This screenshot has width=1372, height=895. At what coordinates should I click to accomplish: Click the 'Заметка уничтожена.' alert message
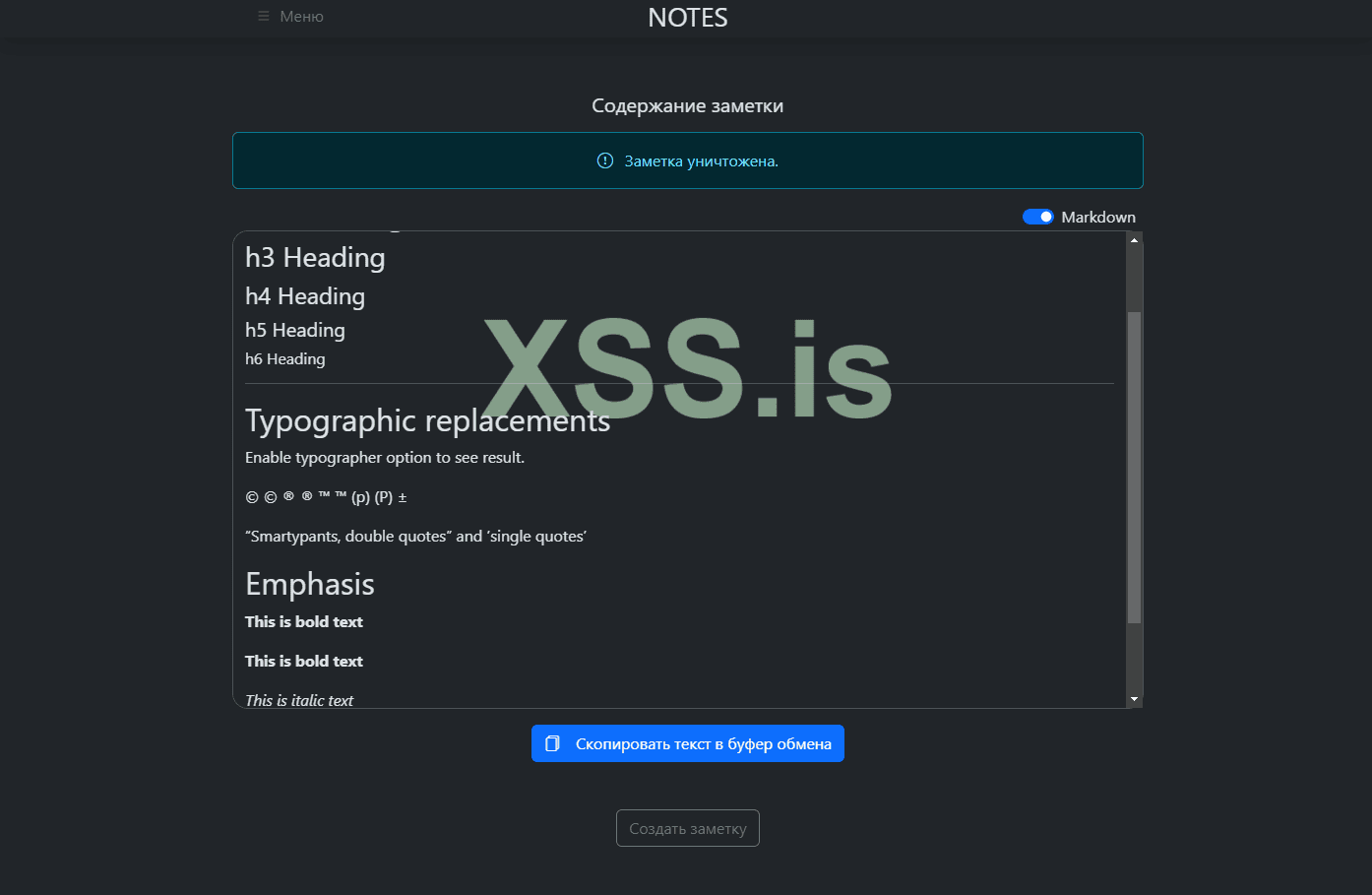702,161
